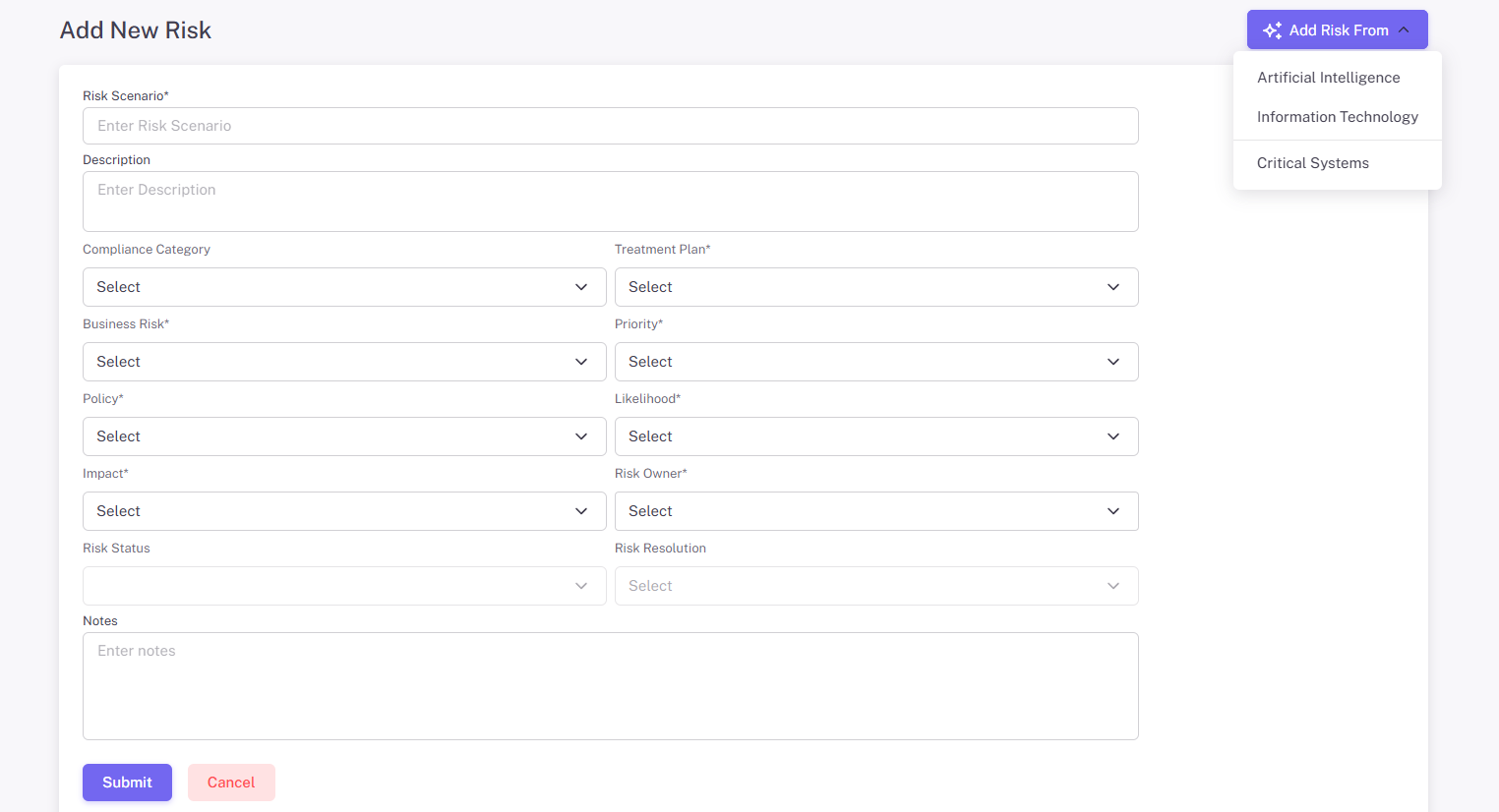Click the Risk Owner dropdown chevron
This screenshot has width=1499, height=812.
point(1112,511)
